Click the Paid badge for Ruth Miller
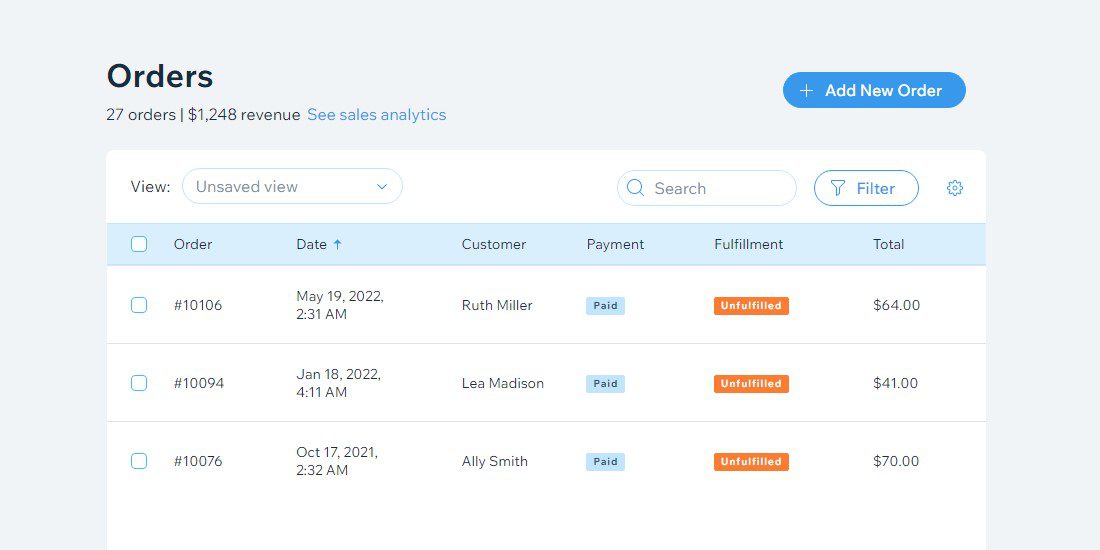1100x550 pixels. coord(605,306)
